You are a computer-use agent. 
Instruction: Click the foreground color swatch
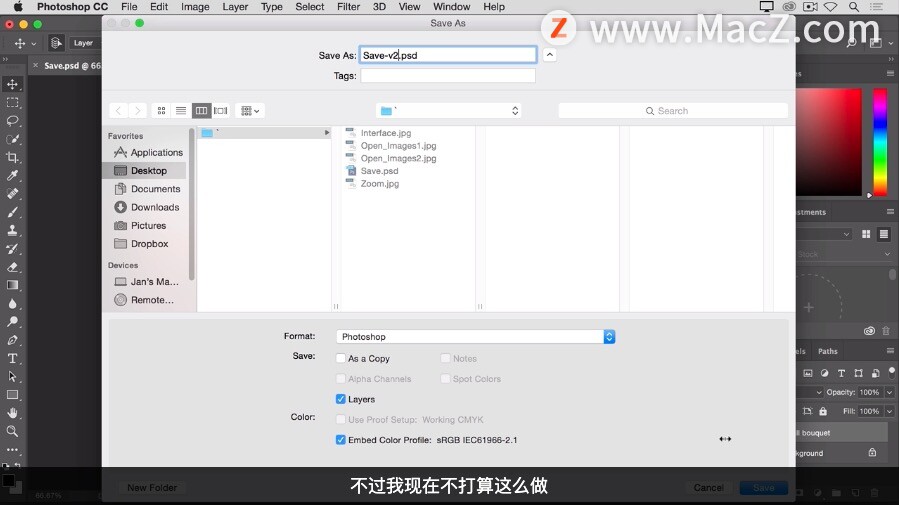coord(8,480)
